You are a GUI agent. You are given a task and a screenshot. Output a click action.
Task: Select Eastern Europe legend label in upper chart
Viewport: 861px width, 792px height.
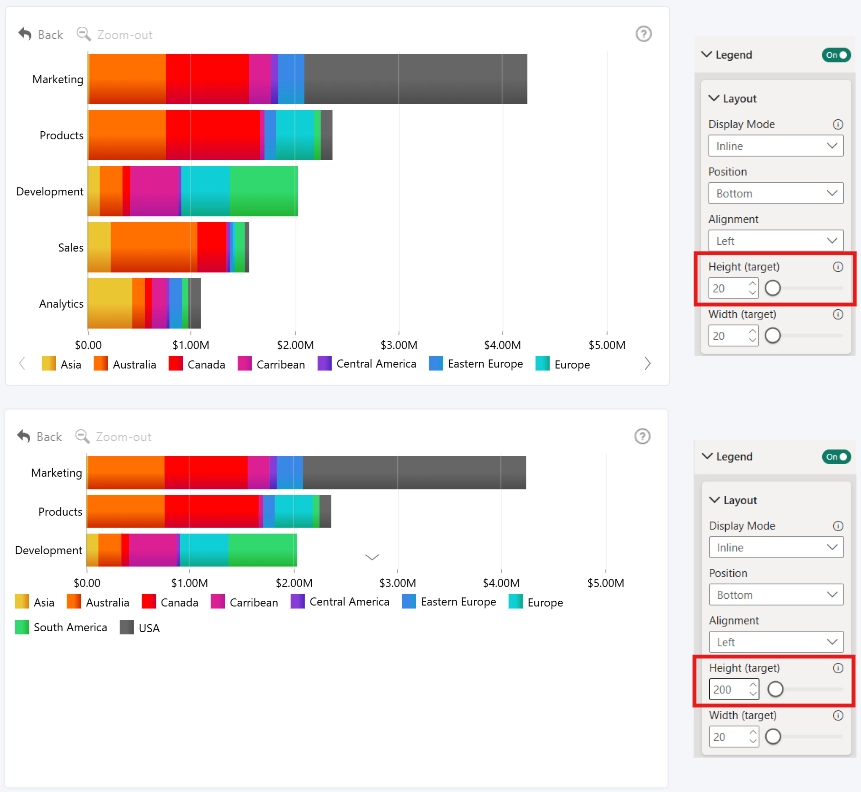pyautogui.click(x=485, y=364)
